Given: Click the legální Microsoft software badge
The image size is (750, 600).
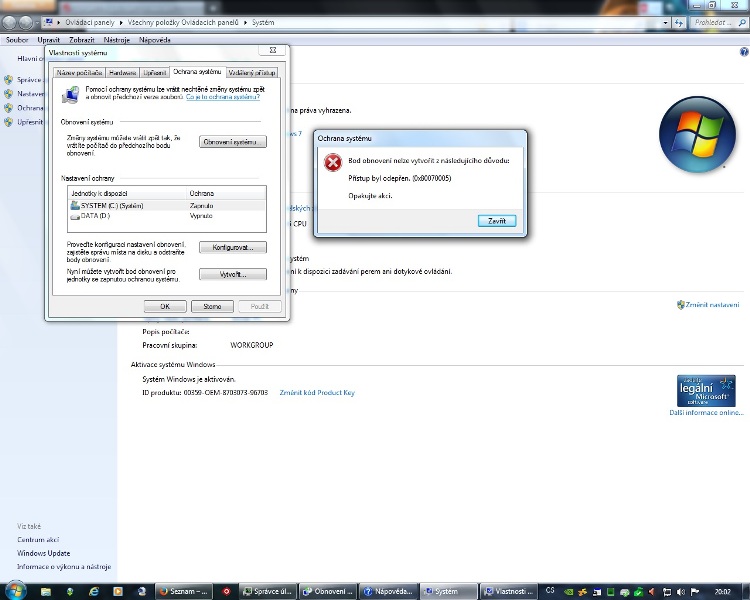Looking at the screenshot, I should [x=706, y=388].
